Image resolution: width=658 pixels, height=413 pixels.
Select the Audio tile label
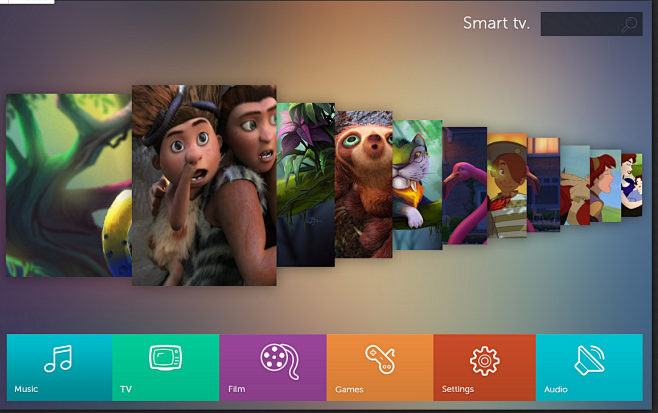(556, 389)
